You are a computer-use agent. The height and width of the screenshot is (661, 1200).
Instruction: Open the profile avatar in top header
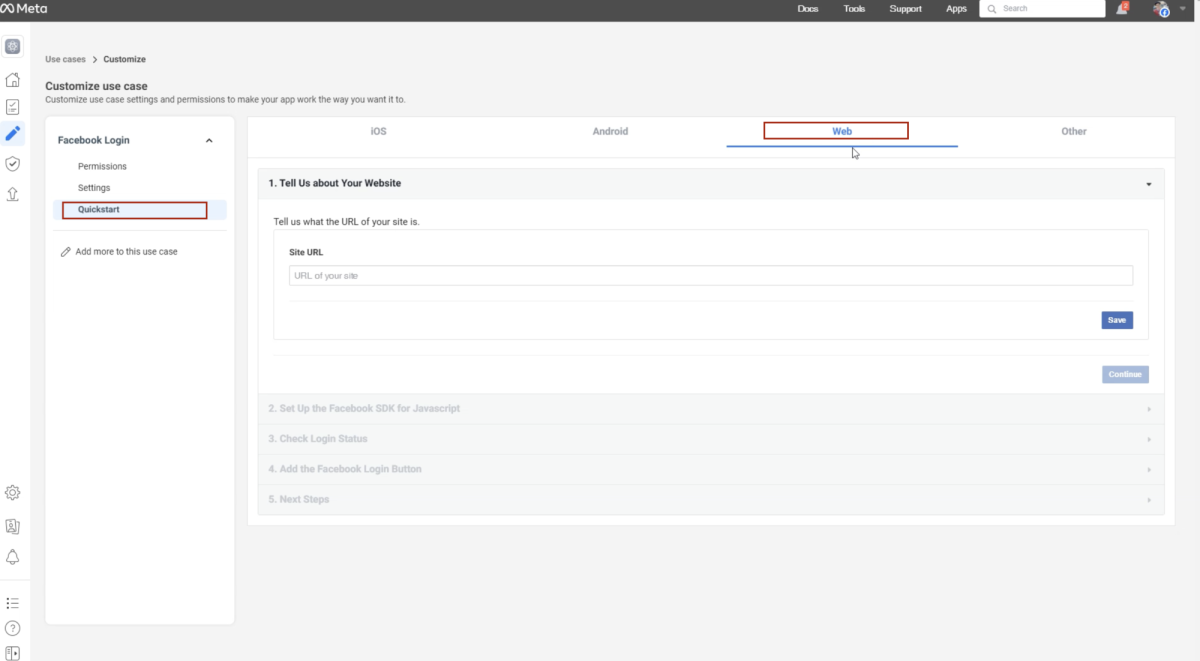coord(1161,9)
